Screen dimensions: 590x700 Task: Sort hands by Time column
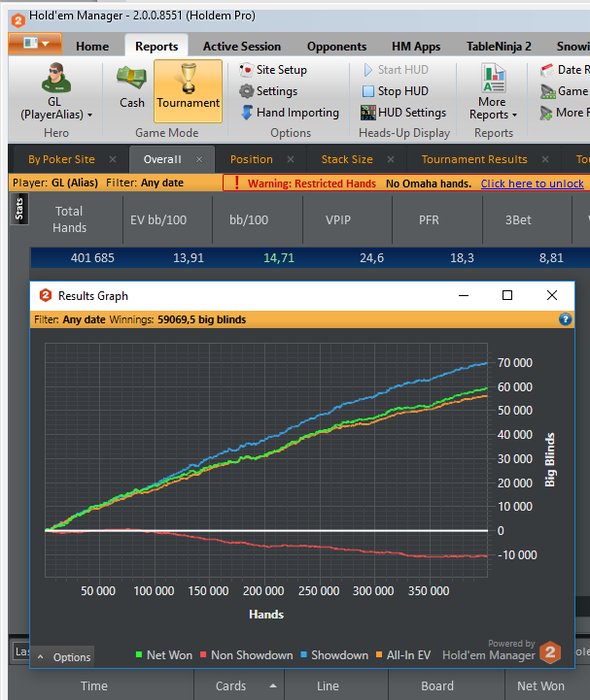click(x=94, y=686)
